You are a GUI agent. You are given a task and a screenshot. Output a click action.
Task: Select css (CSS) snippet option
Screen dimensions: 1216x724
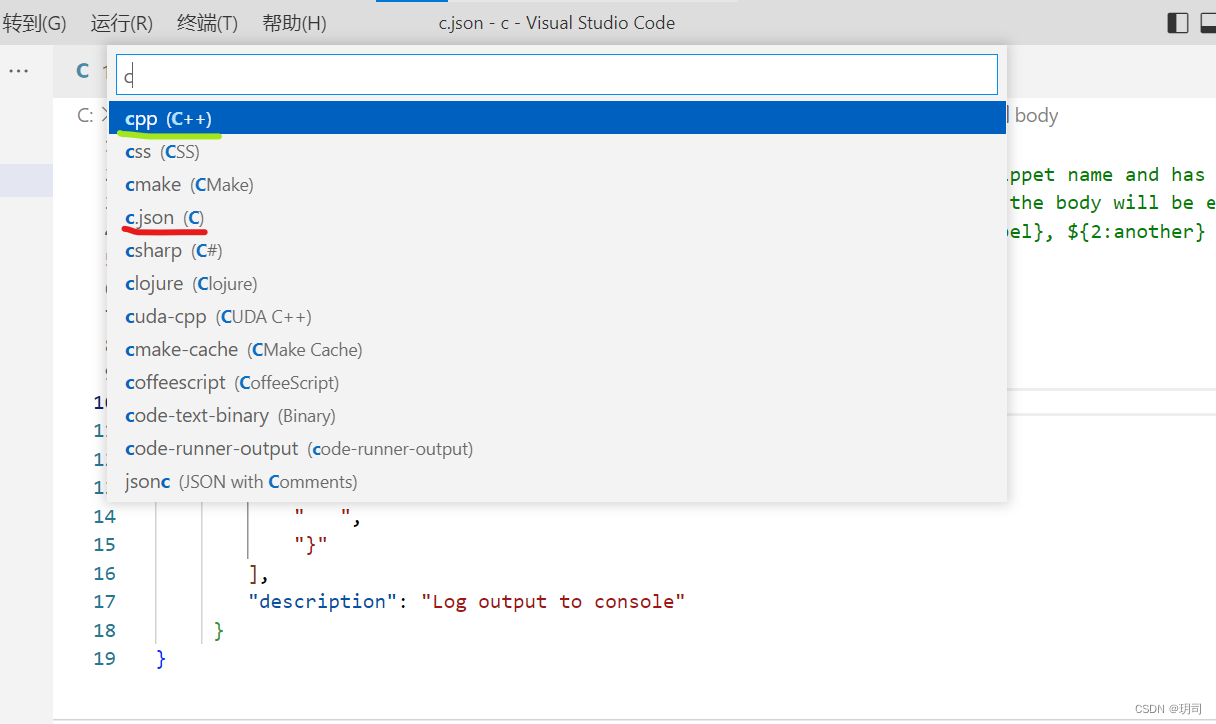coord(557,152)
